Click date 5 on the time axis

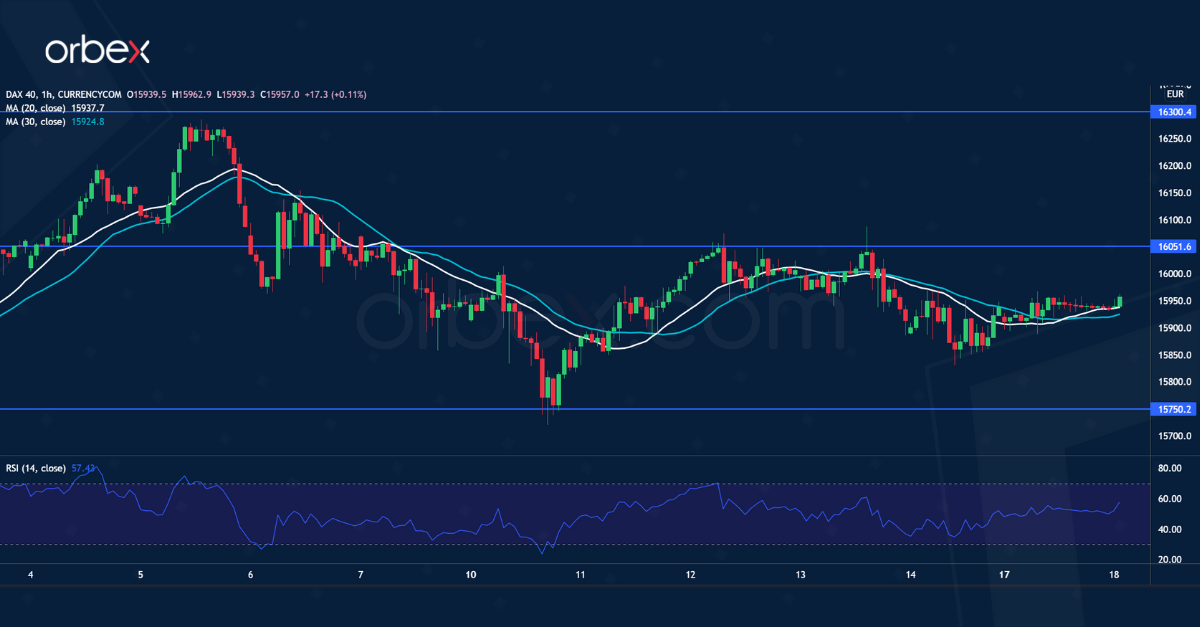141,575
